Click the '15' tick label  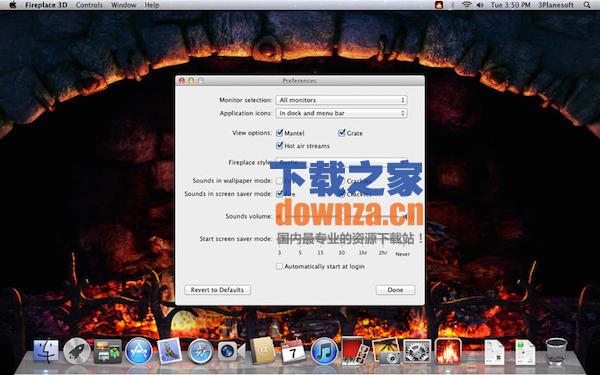coord(321,253)
